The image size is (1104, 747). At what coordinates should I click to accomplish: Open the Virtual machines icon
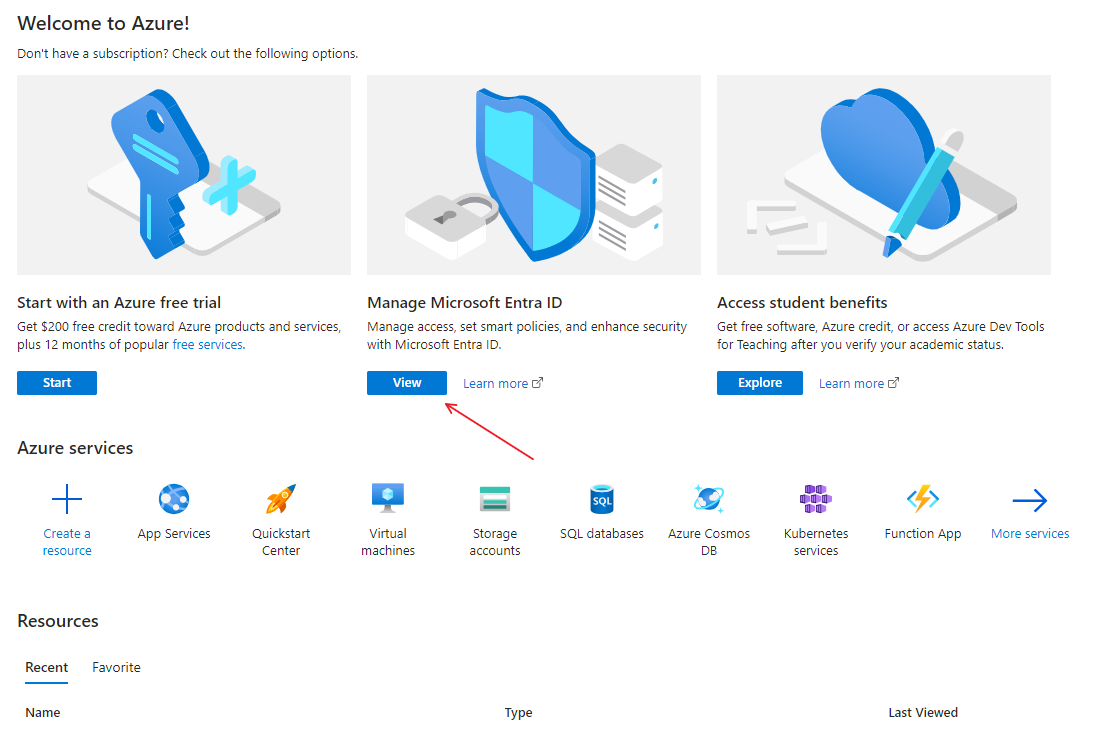click(388, 497)
